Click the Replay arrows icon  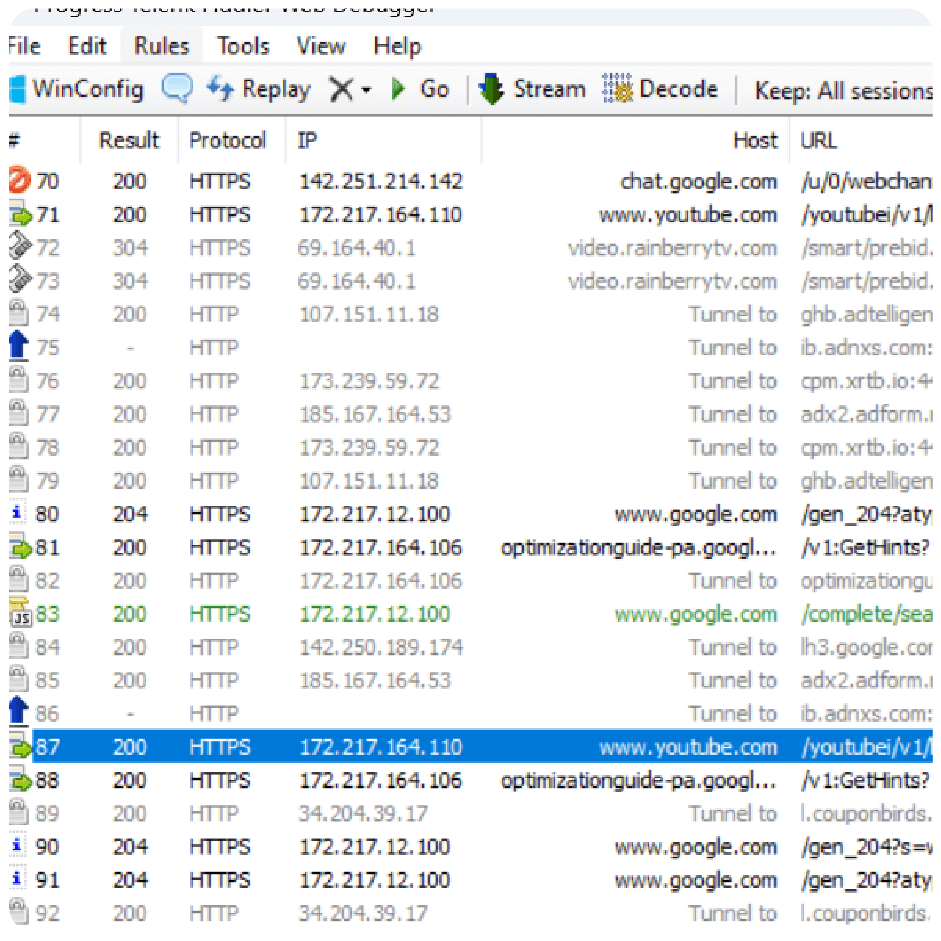pyautogui.click(x=219, y=90)
